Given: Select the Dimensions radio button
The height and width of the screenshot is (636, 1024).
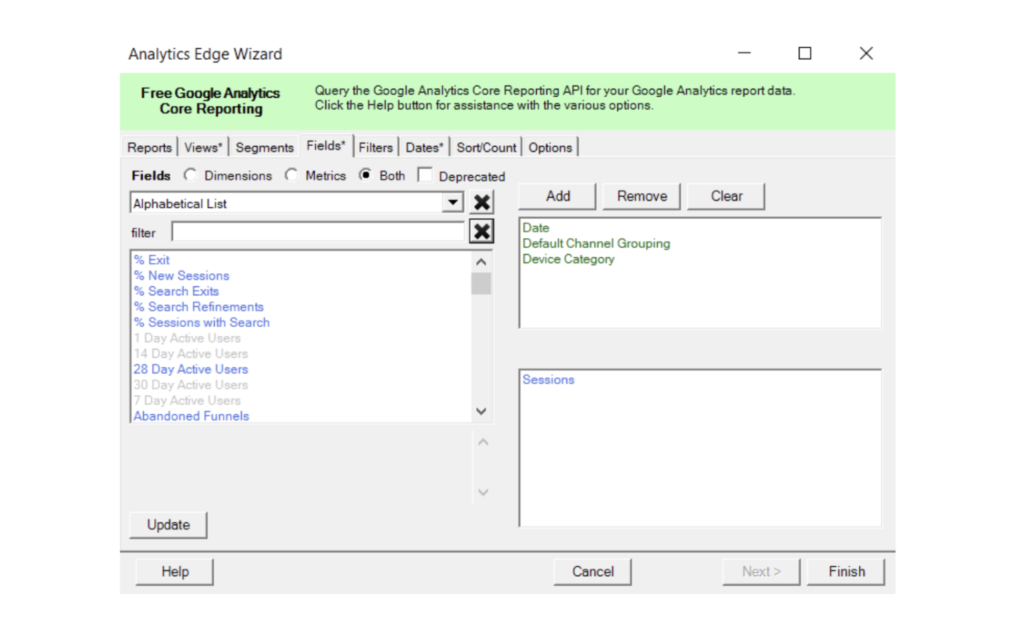Looking at the screenshot, I should 191,175.
